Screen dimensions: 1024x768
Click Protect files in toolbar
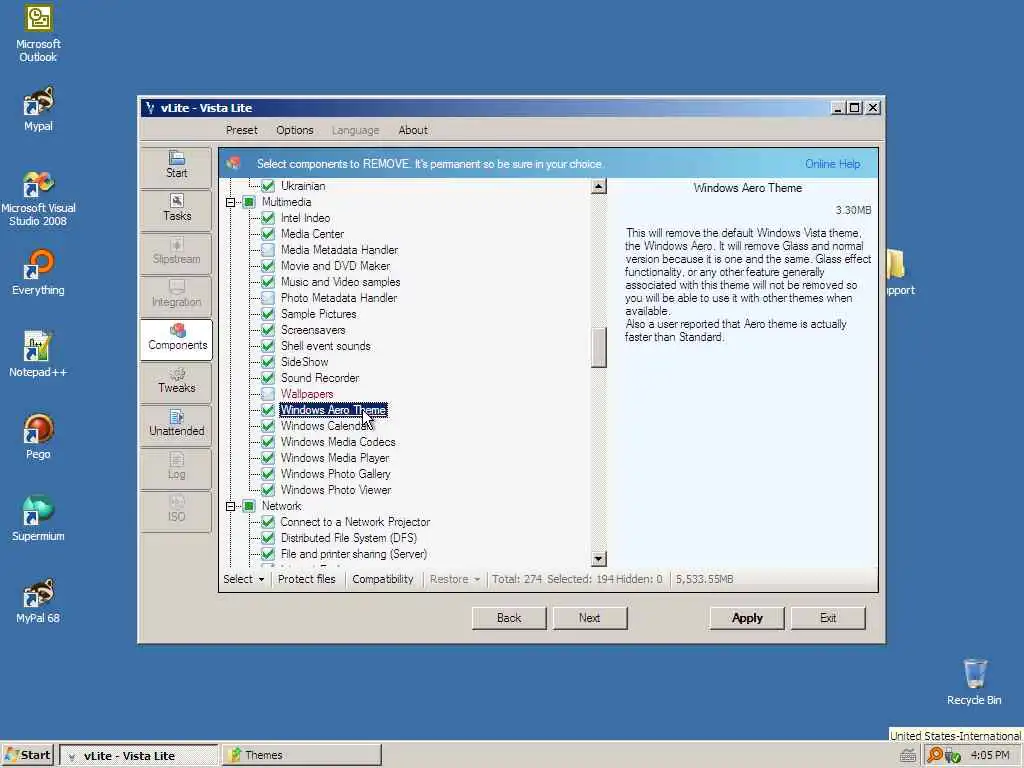[x=306, y=579]
